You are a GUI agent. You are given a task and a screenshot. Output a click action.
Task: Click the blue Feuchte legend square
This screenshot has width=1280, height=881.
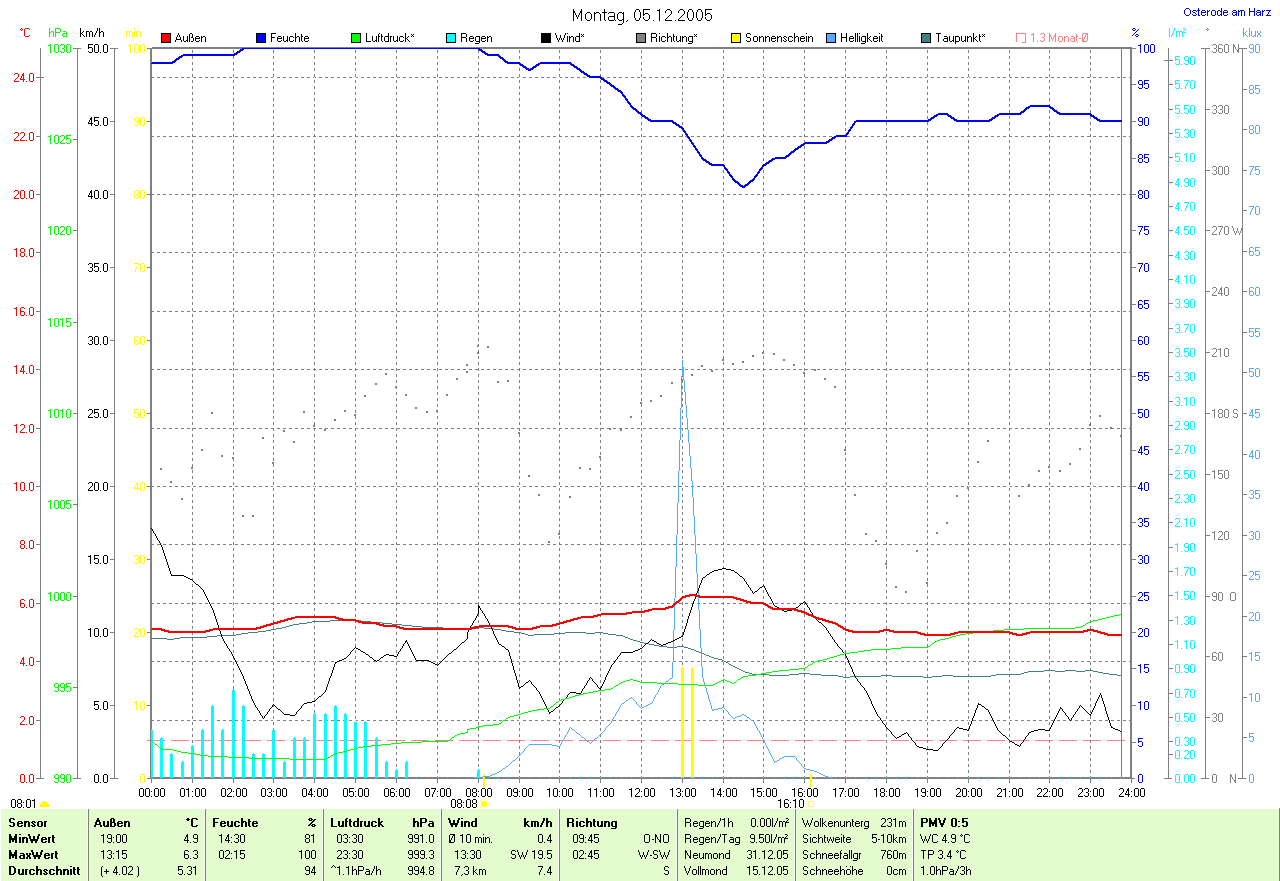261,38
